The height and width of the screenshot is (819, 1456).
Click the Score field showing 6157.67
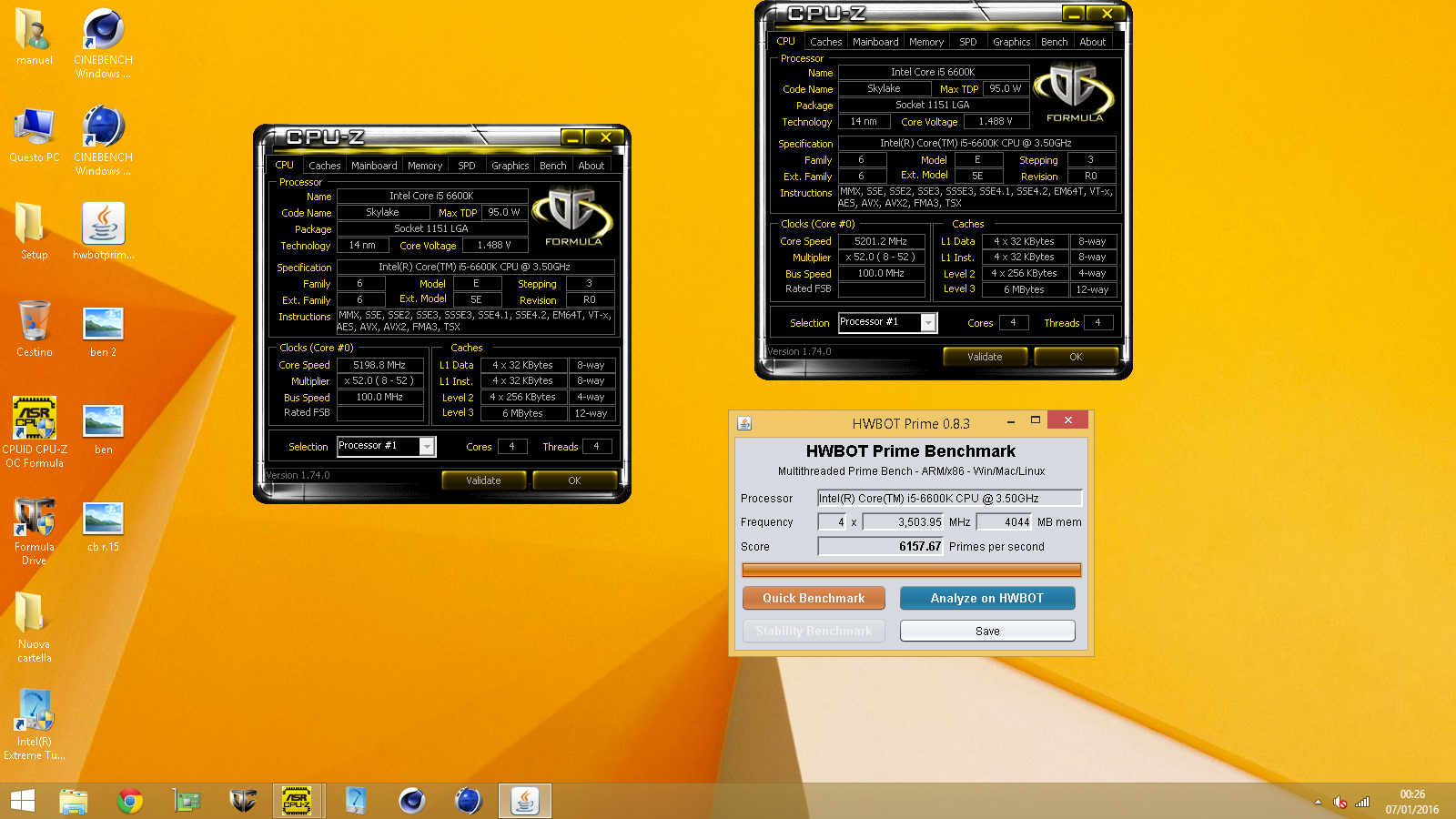[880, 546]
